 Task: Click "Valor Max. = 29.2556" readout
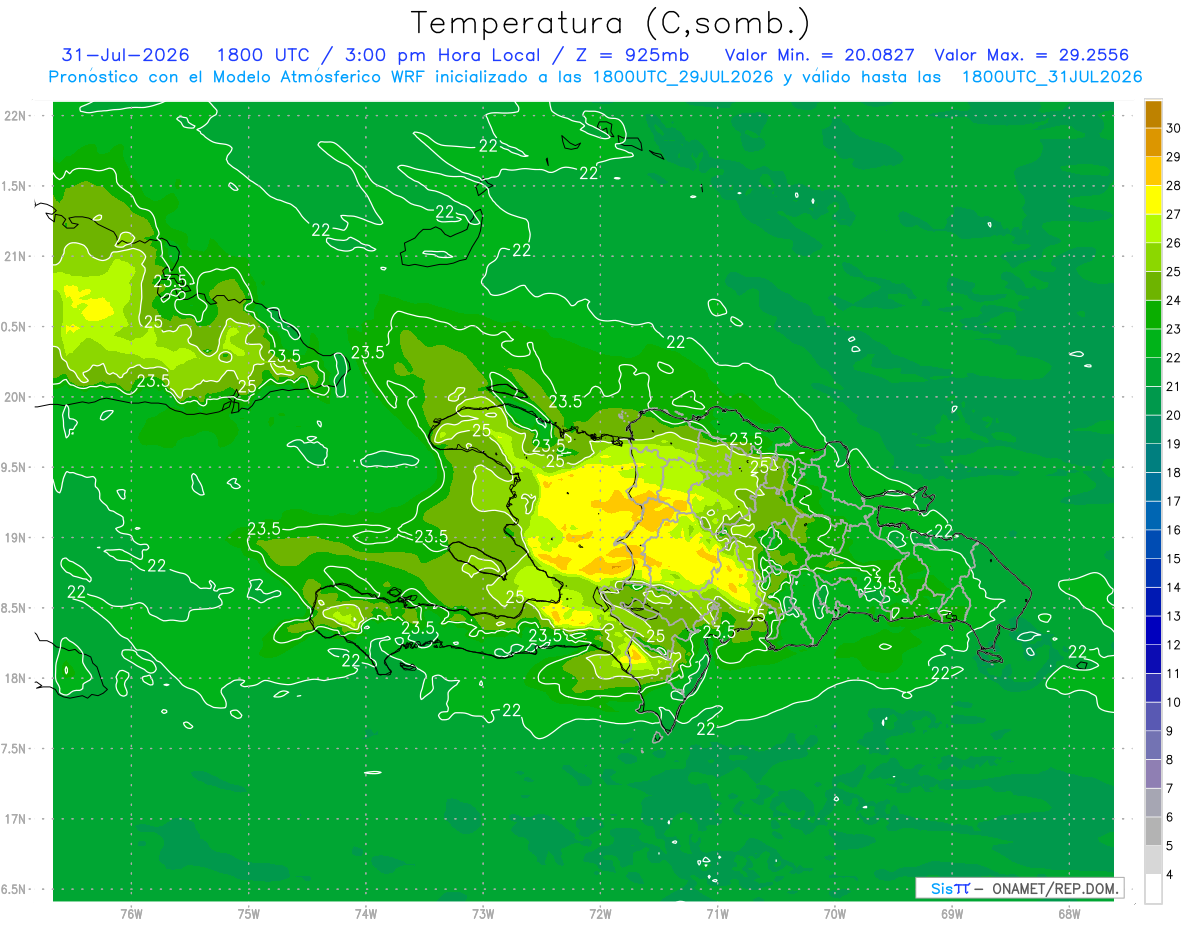pyautogui.click(x=1032, y=55)
